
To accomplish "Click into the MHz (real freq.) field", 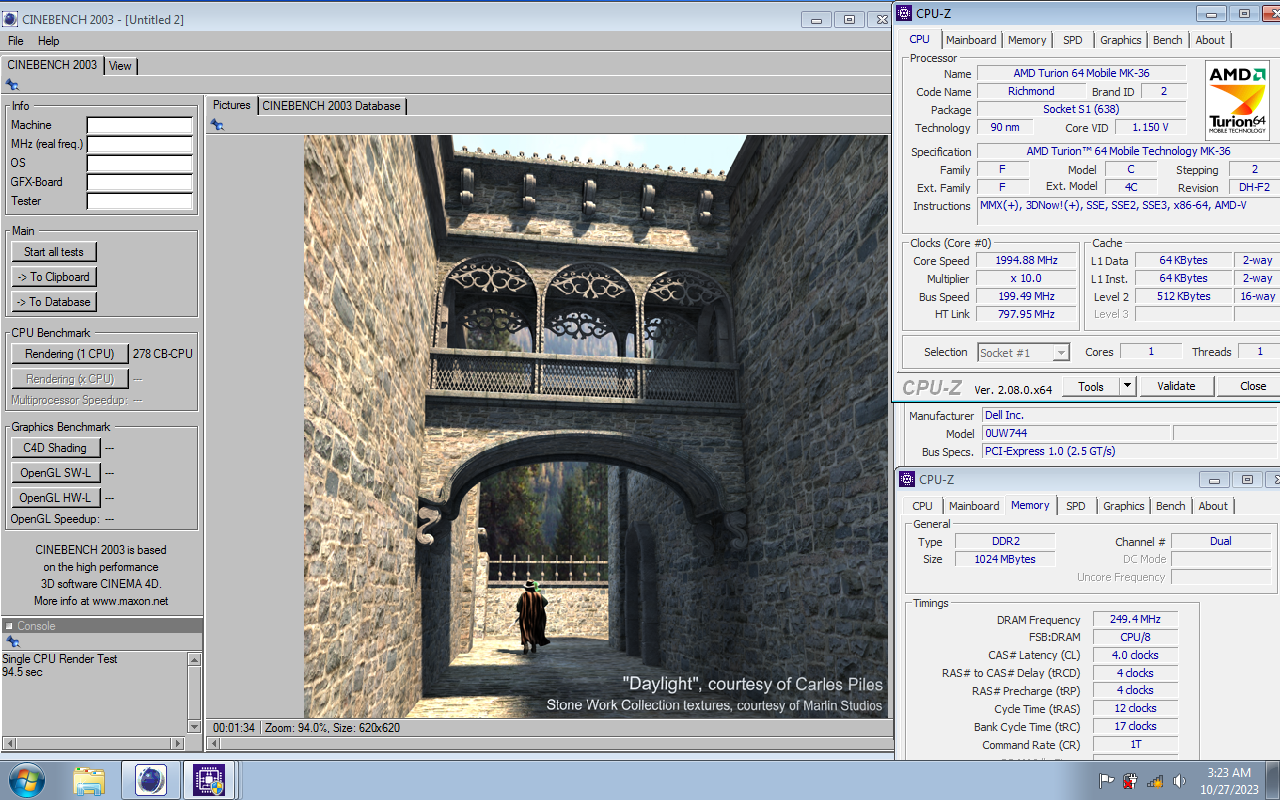I will (139, 144).
